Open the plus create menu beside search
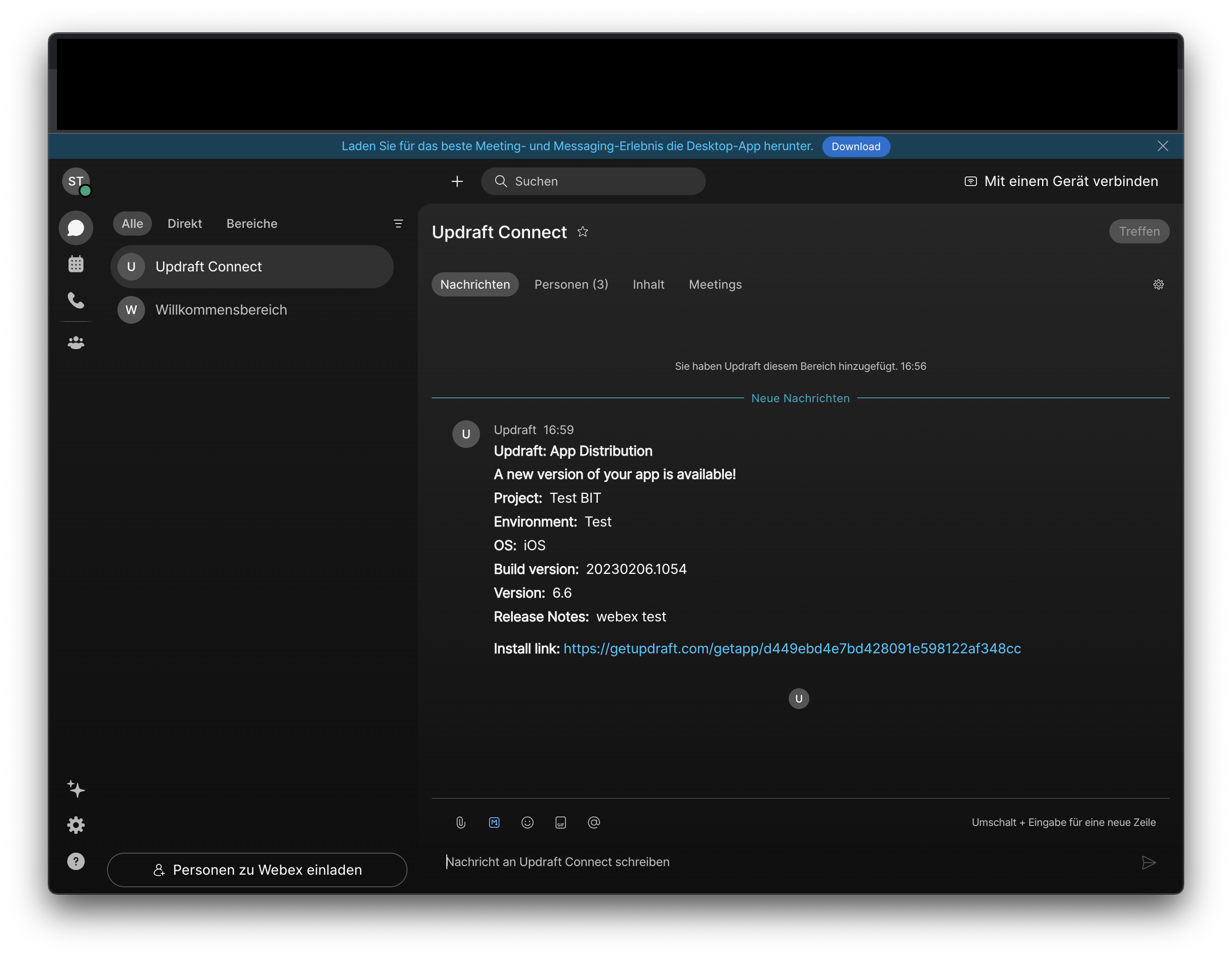This screenshot has width=1232, height=958. pos(457,181)
